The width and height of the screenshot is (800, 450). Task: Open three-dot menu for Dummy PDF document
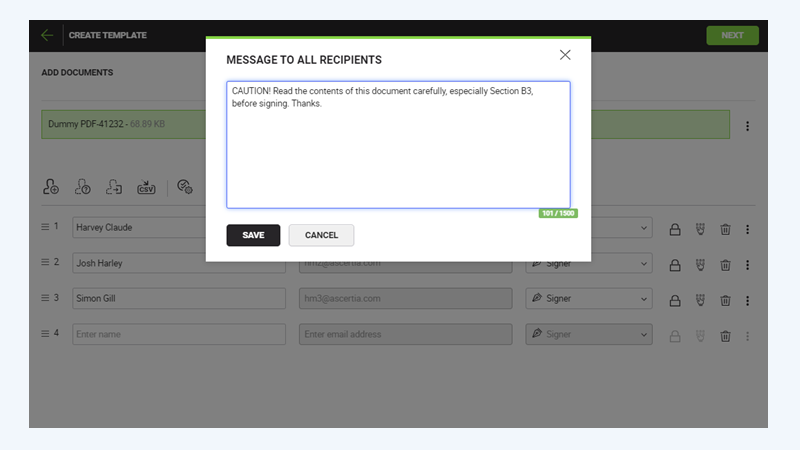point(747,127)
